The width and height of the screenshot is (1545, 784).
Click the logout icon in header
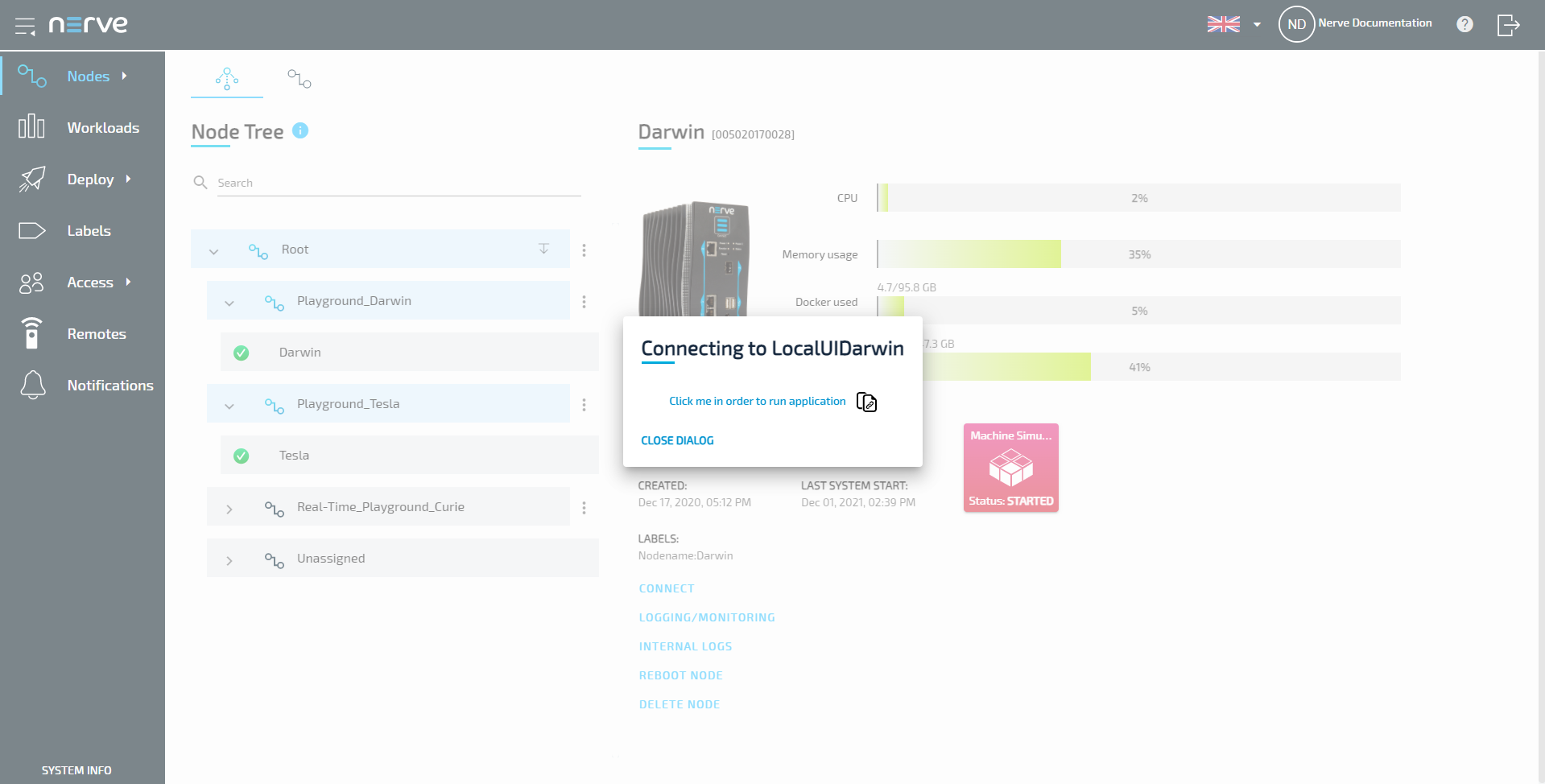(1508, 25)
